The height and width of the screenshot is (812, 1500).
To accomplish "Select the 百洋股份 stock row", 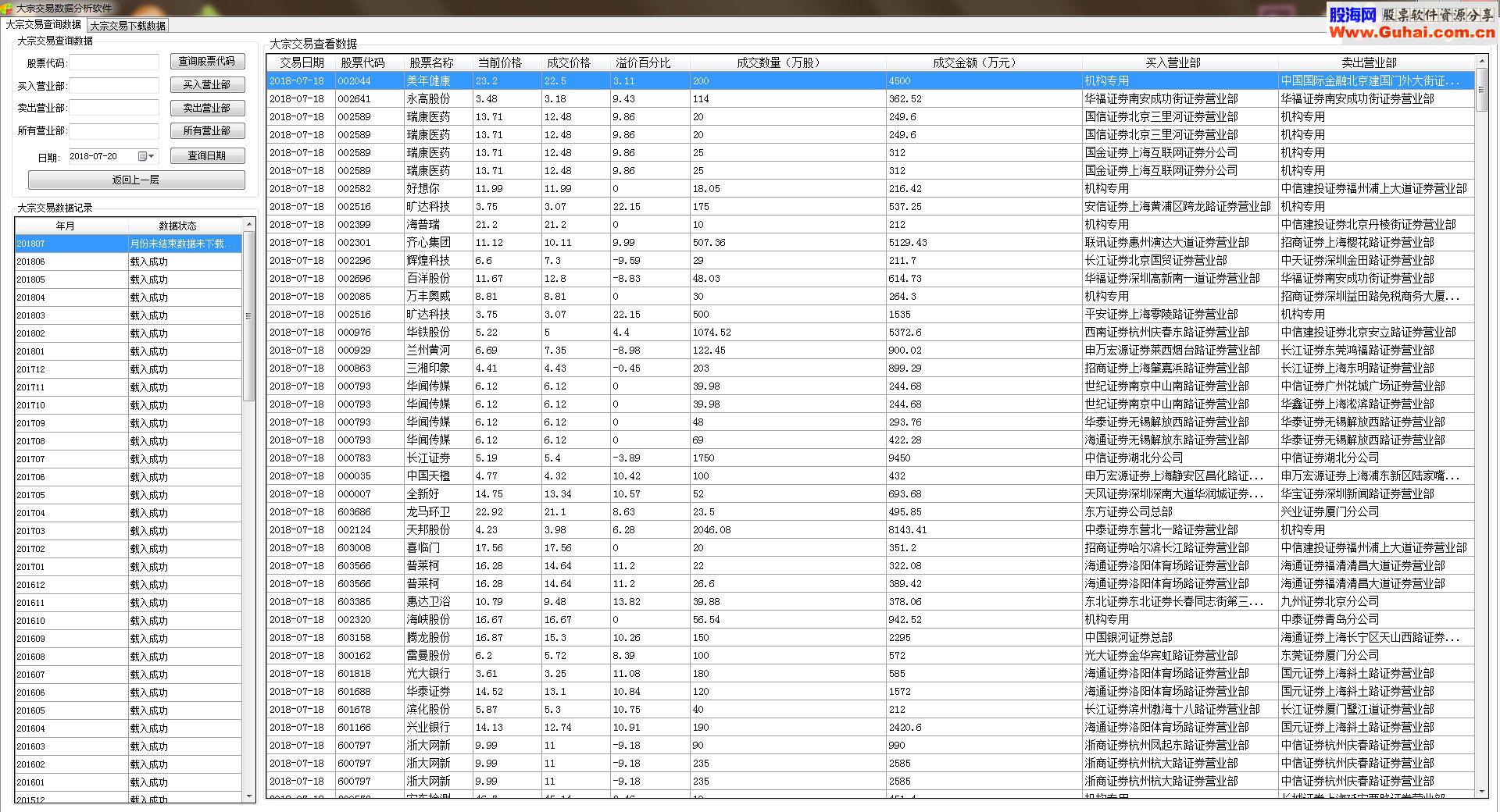I will pyautogui.click(x=871, y=278).
